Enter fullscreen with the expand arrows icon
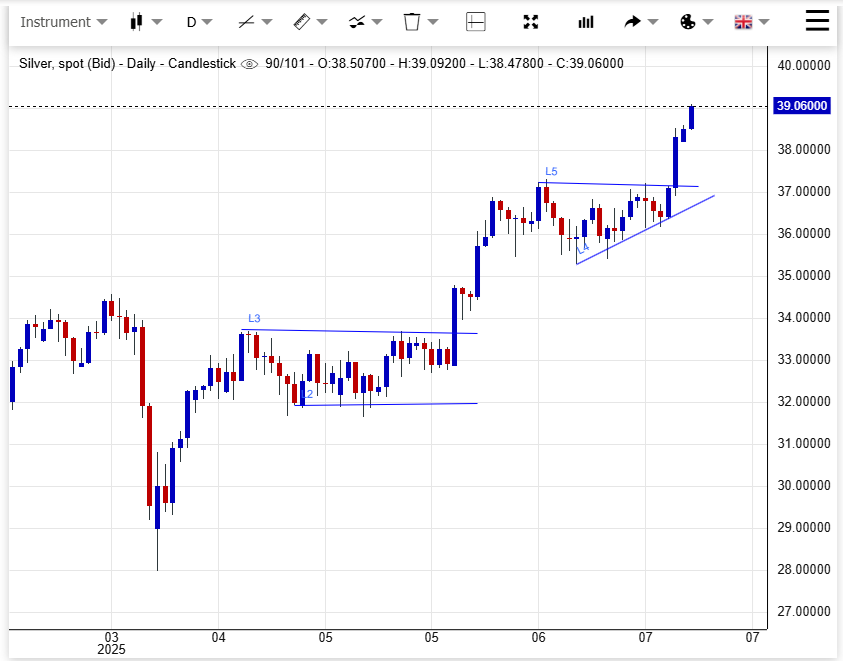Screen dimensions: 843x661 (531, 22)
